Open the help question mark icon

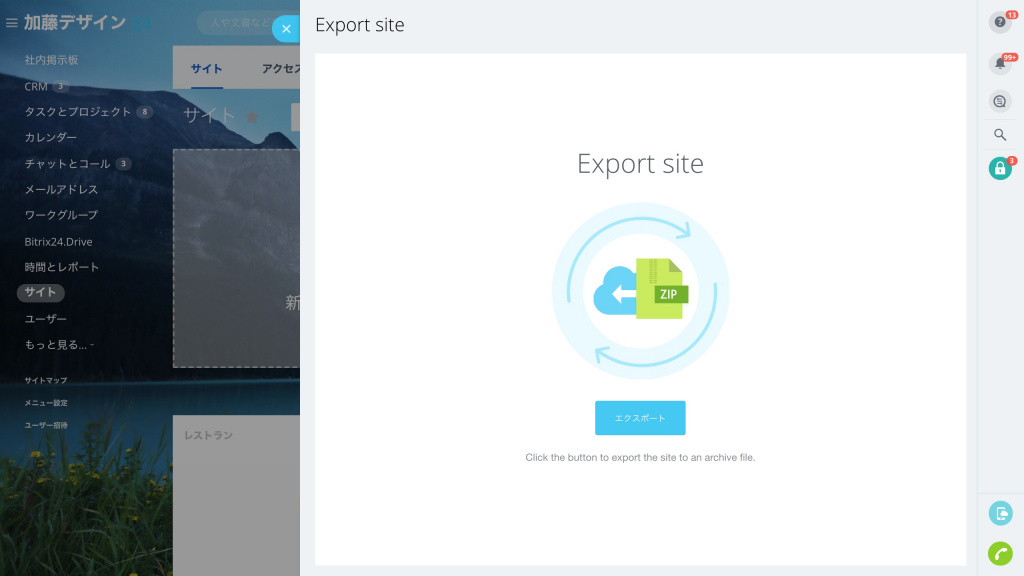point(999,22)
